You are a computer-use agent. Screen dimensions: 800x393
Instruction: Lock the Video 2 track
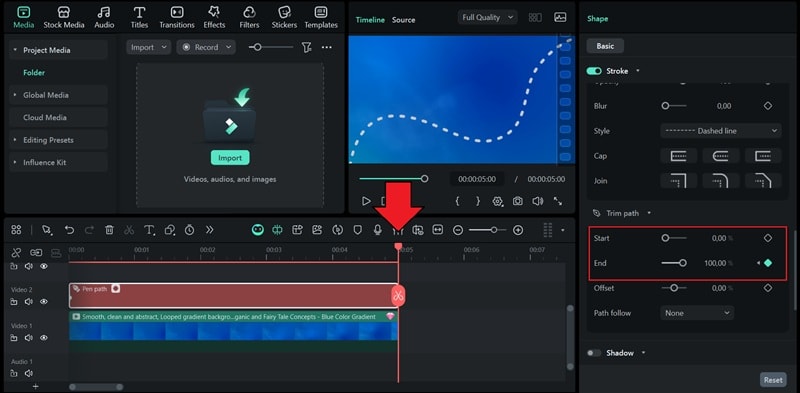tap(14, 302)
